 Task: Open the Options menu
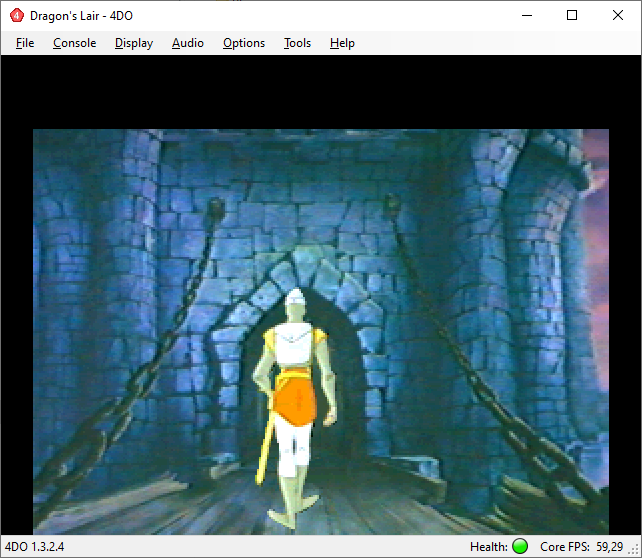244,43
